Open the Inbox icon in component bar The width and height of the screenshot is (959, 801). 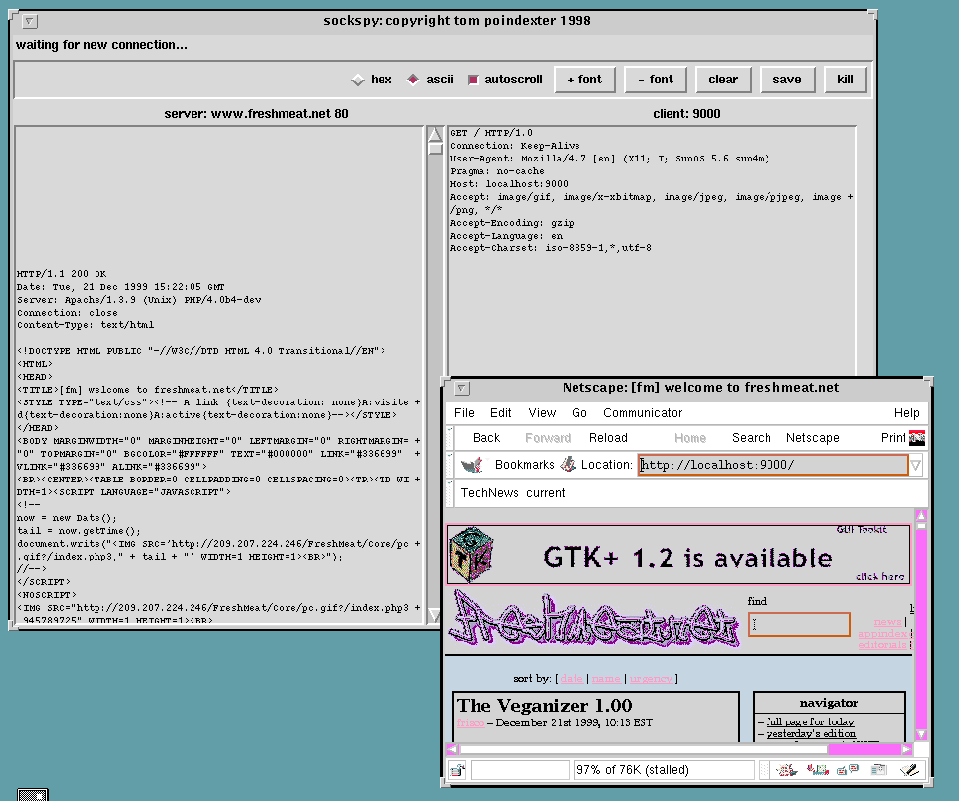pyautogui.click(x=818, y=770)
